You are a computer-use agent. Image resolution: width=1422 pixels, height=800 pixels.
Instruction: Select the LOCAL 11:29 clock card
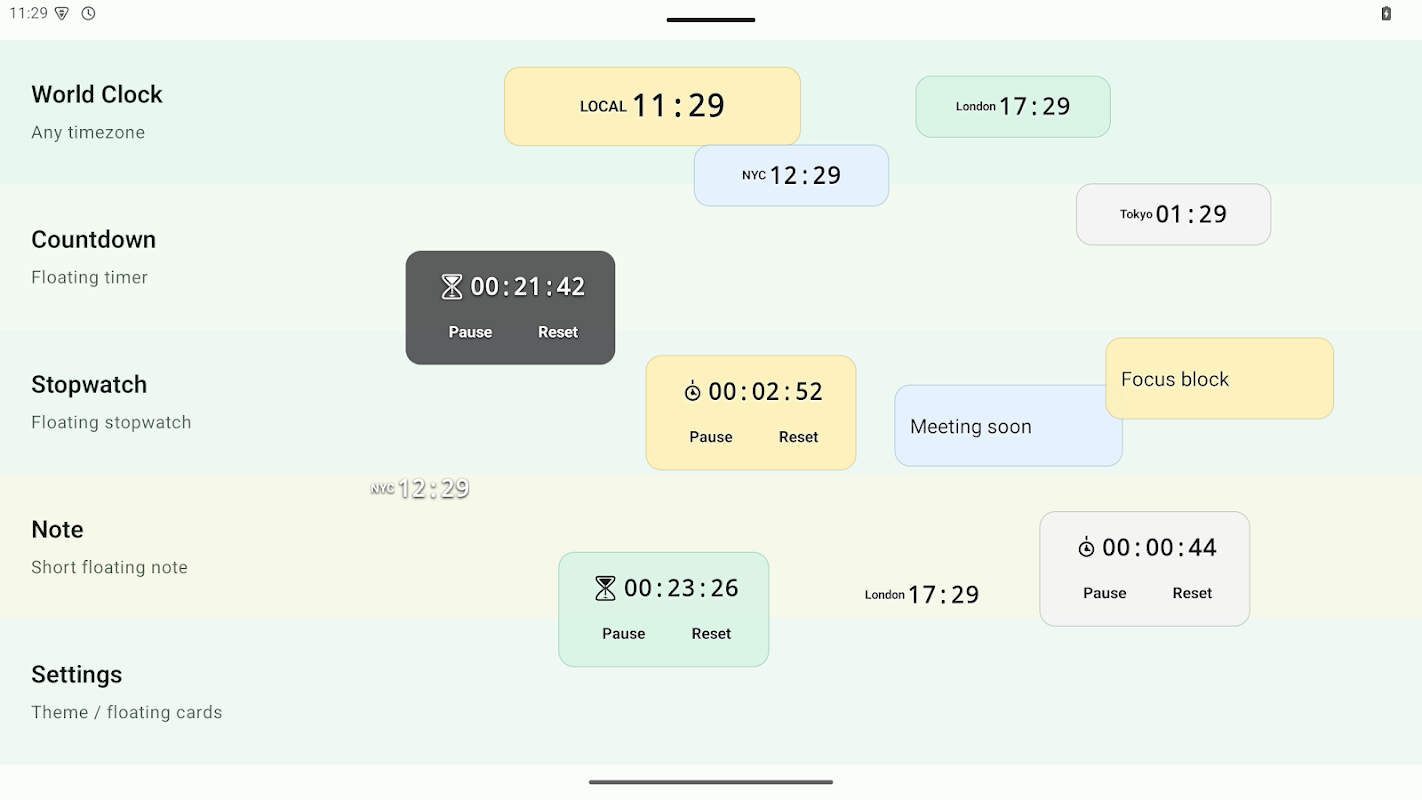pos(652,106)
